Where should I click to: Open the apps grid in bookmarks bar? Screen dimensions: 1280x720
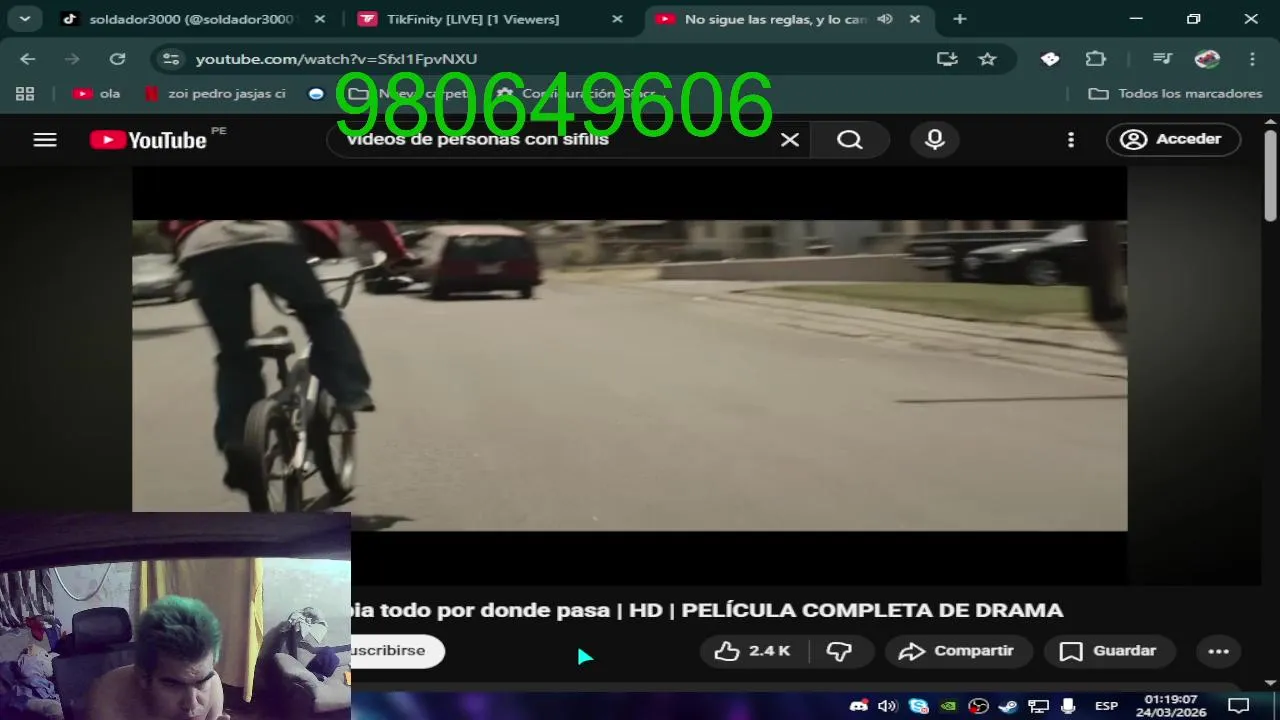tap(25, 94)
